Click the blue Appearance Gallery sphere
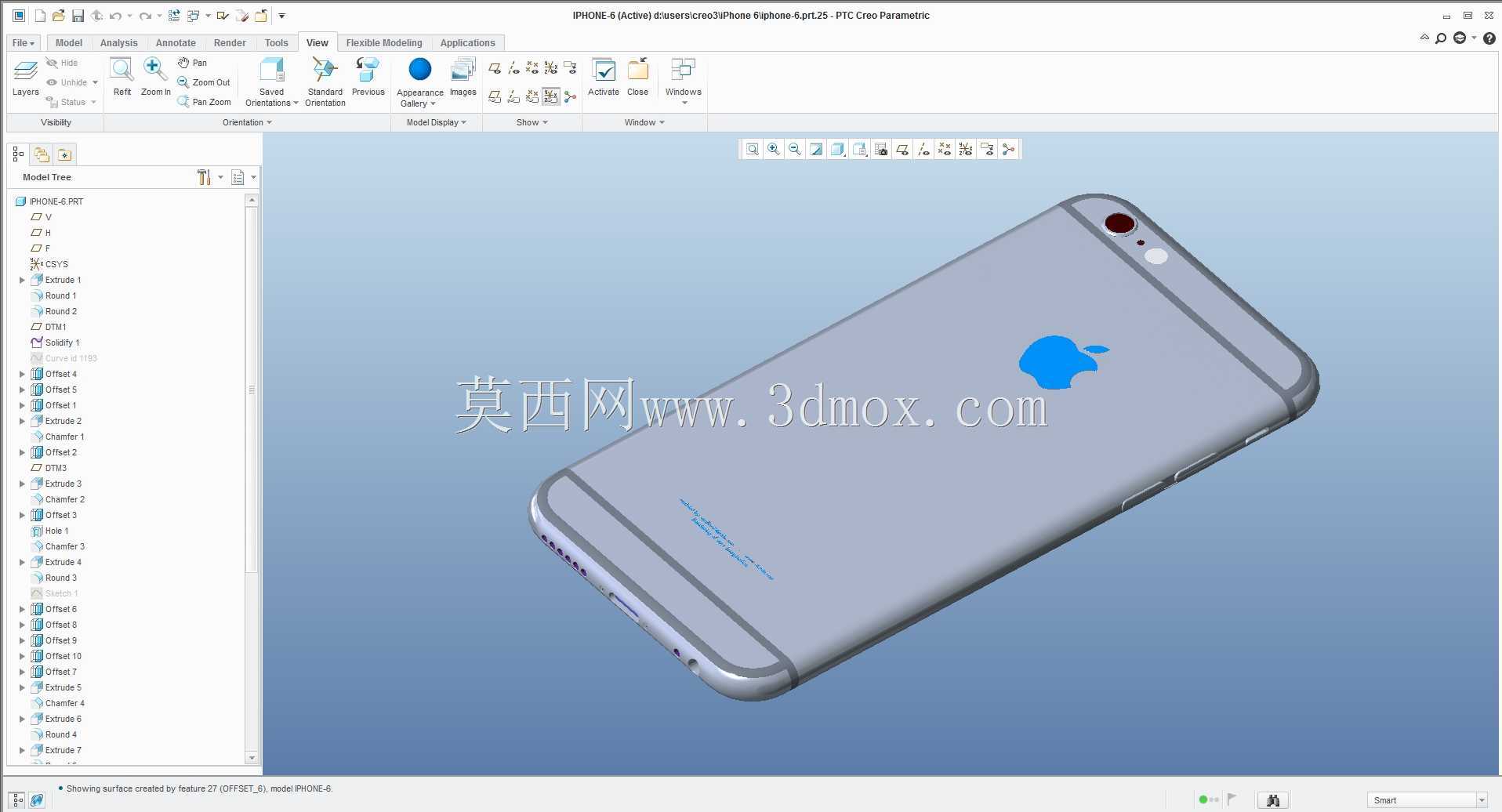Viewport: 1502px width, 812px height. [420, 70]
